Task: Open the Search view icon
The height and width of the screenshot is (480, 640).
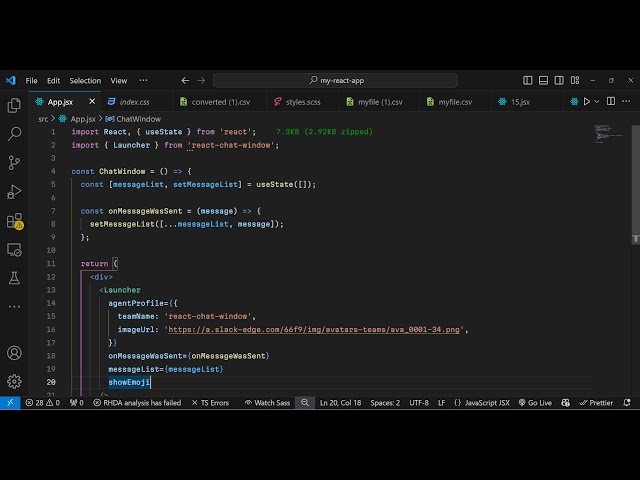Action: pos(14,133)
